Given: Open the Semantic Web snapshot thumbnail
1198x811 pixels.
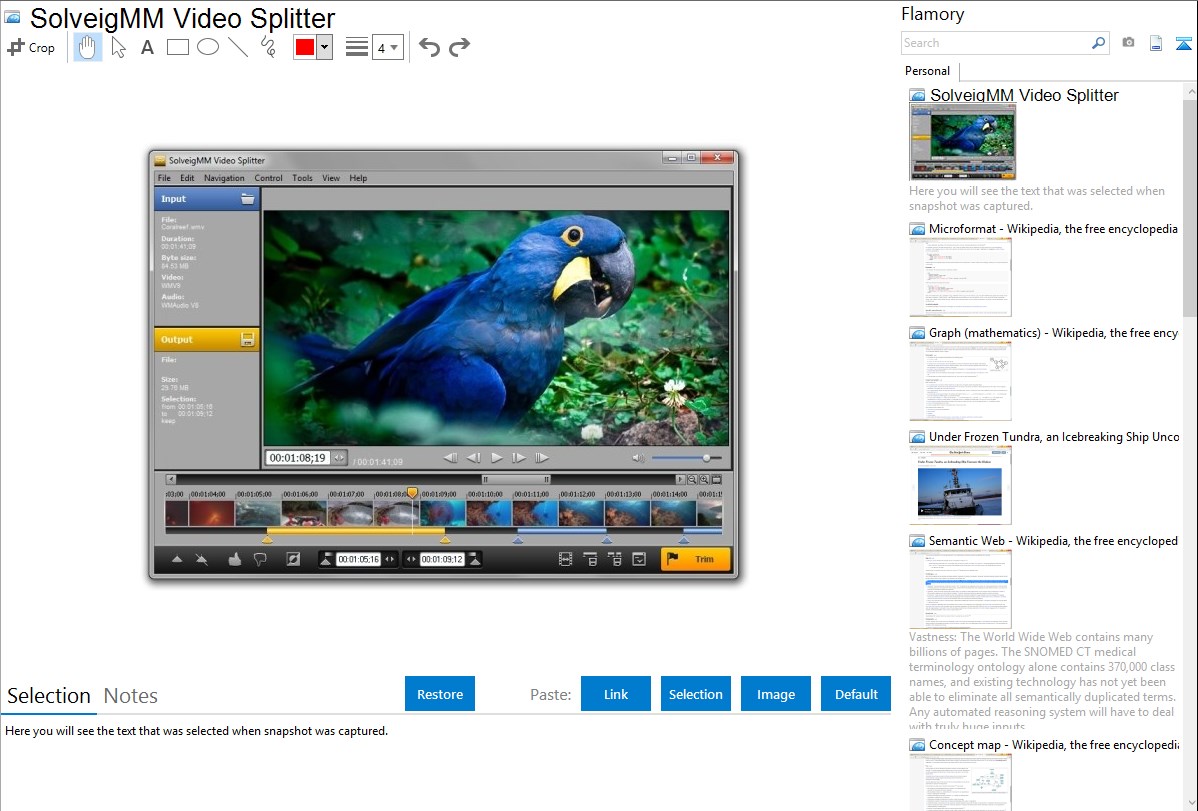Looking at the screenshot, I should 960,588.
